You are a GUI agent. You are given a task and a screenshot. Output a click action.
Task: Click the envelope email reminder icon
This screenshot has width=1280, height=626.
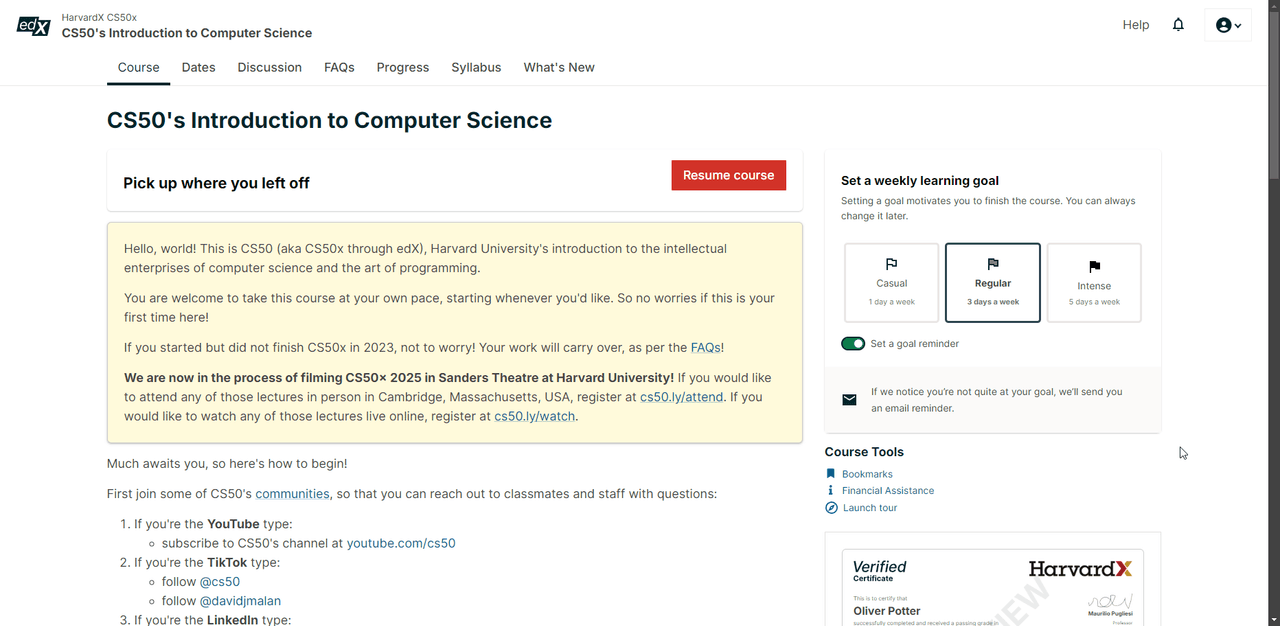[849, 400]
